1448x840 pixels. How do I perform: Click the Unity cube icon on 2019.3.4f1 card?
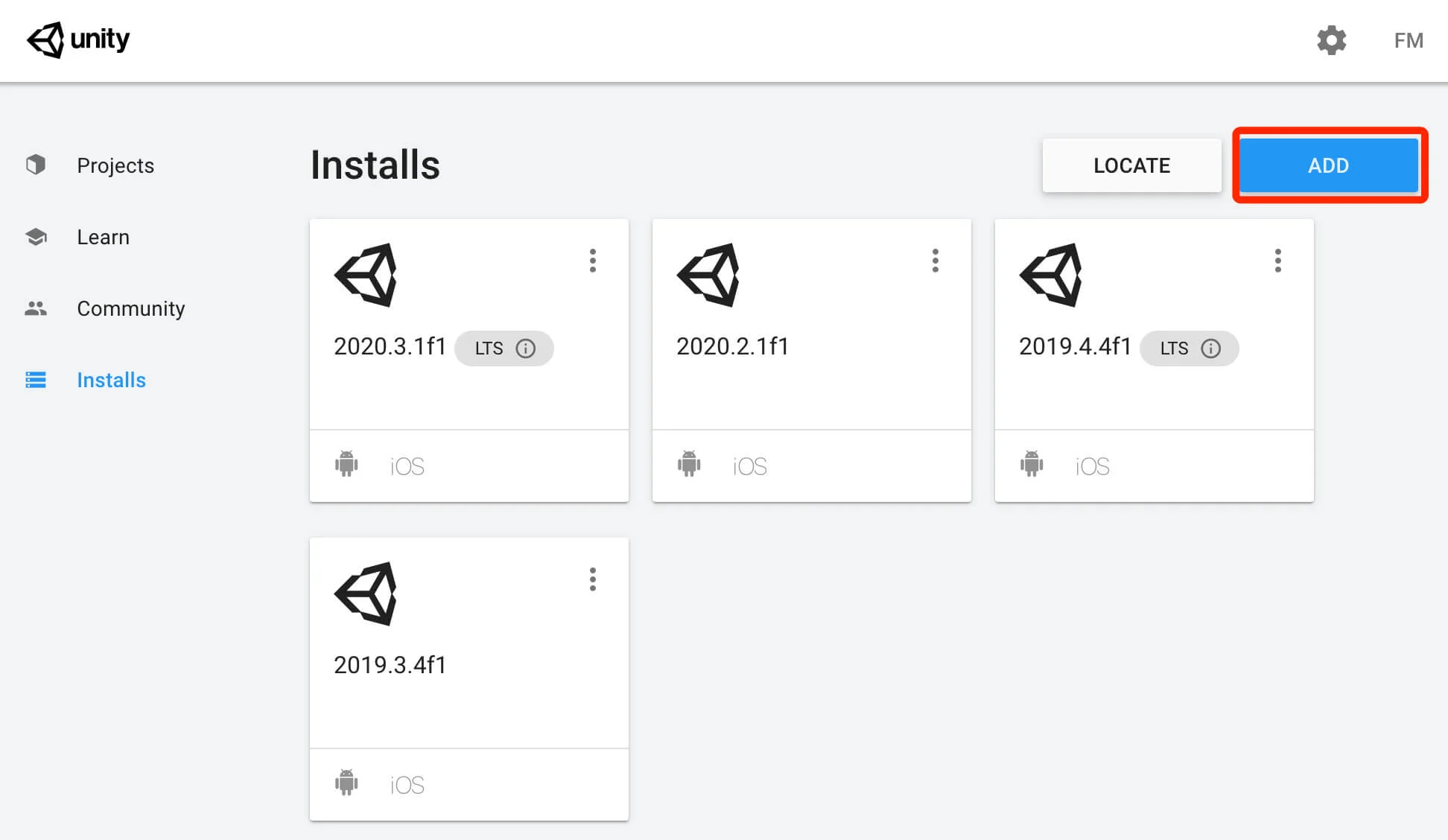tap(366, 594)
